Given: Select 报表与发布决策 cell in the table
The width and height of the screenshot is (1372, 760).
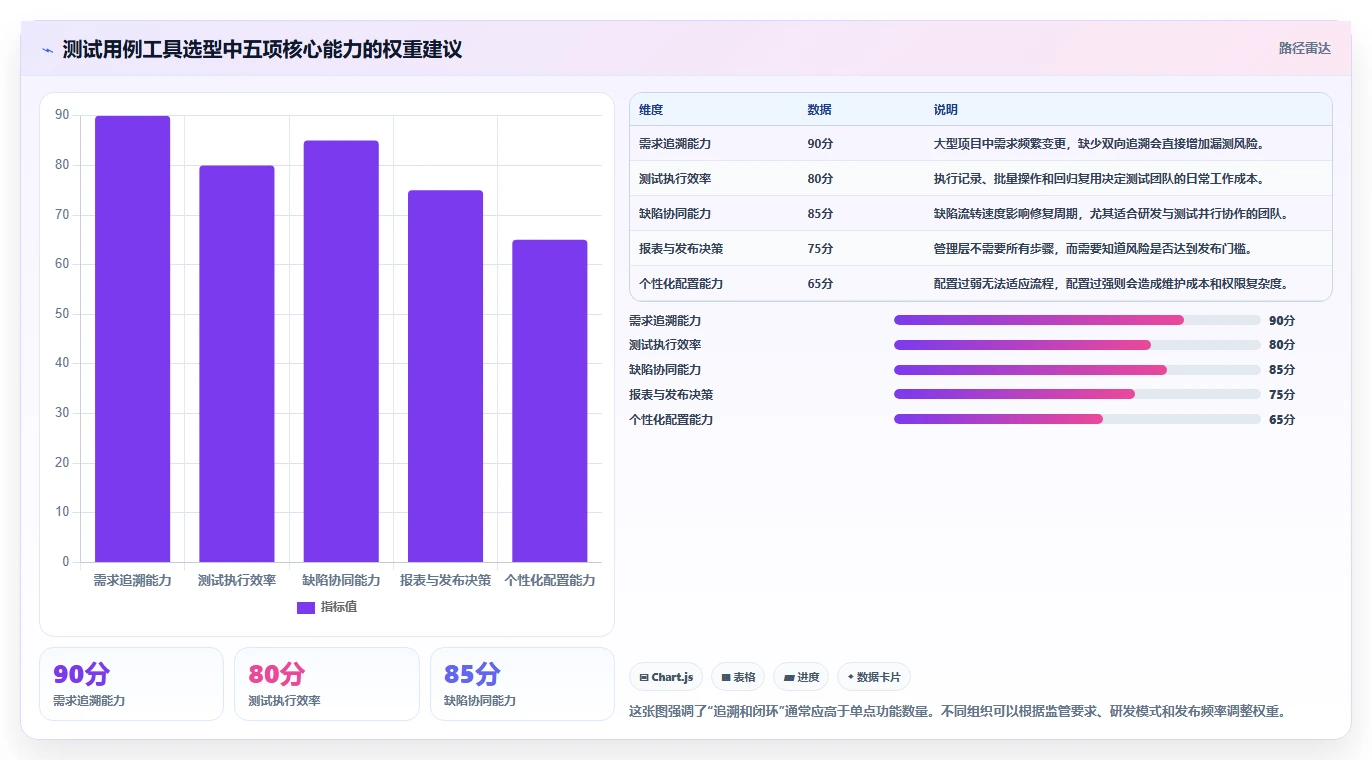Looking at the screenshot, I should [x=681, y=249].
